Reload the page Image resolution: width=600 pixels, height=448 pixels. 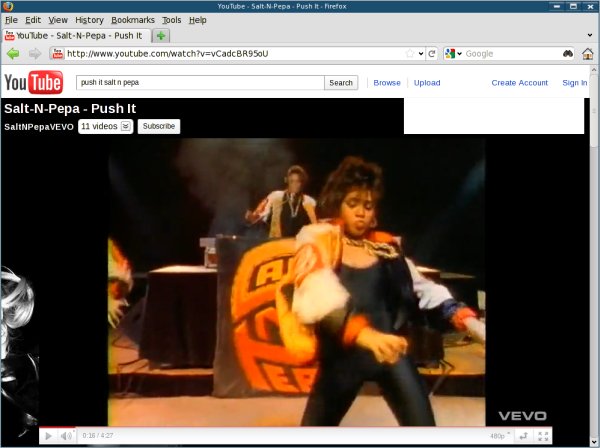432,54
